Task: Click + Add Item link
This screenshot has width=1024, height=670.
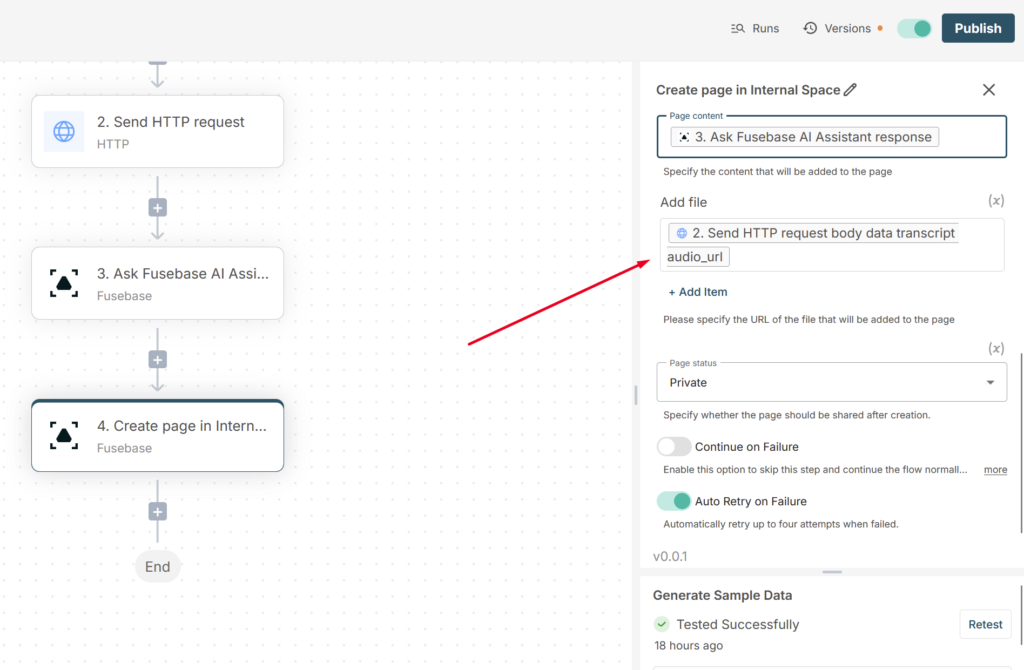Action: point(697,292)
